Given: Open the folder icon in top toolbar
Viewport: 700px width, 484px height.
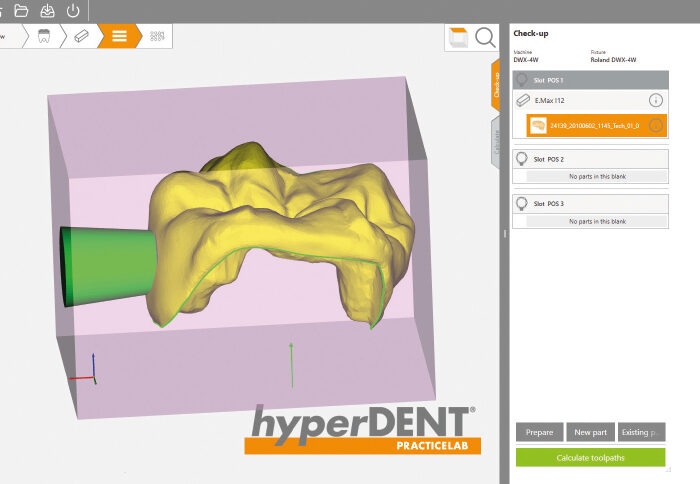Looking at the screenshot, I should coord(21,11).
